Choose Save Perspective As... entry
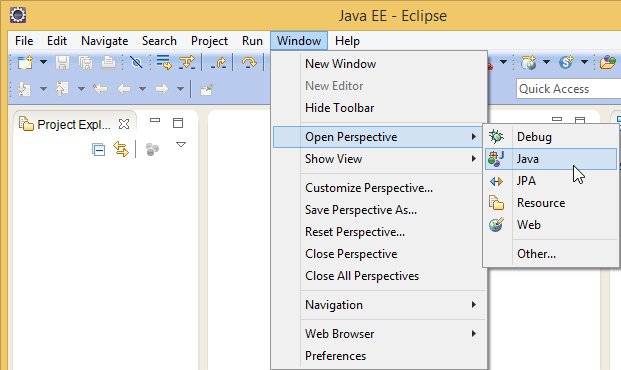 tap(379, 210)
